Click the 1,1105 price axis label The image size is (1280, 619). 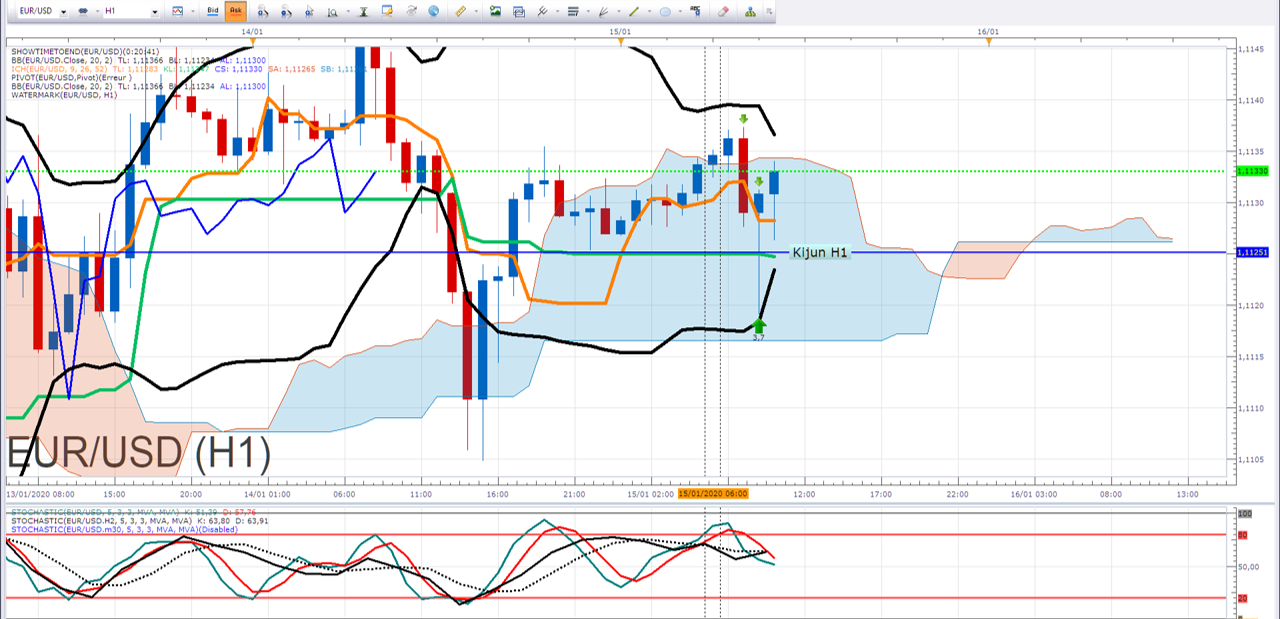tap(1252, 460)
